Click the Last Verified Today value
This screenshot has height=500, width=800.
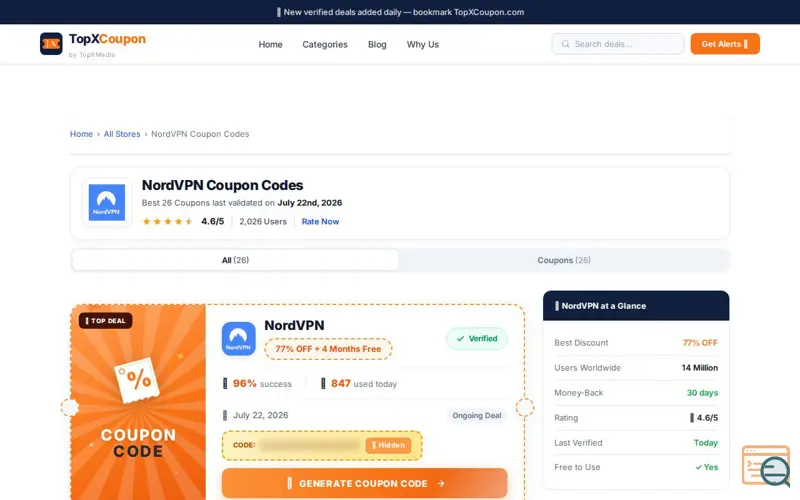point(706,443)
